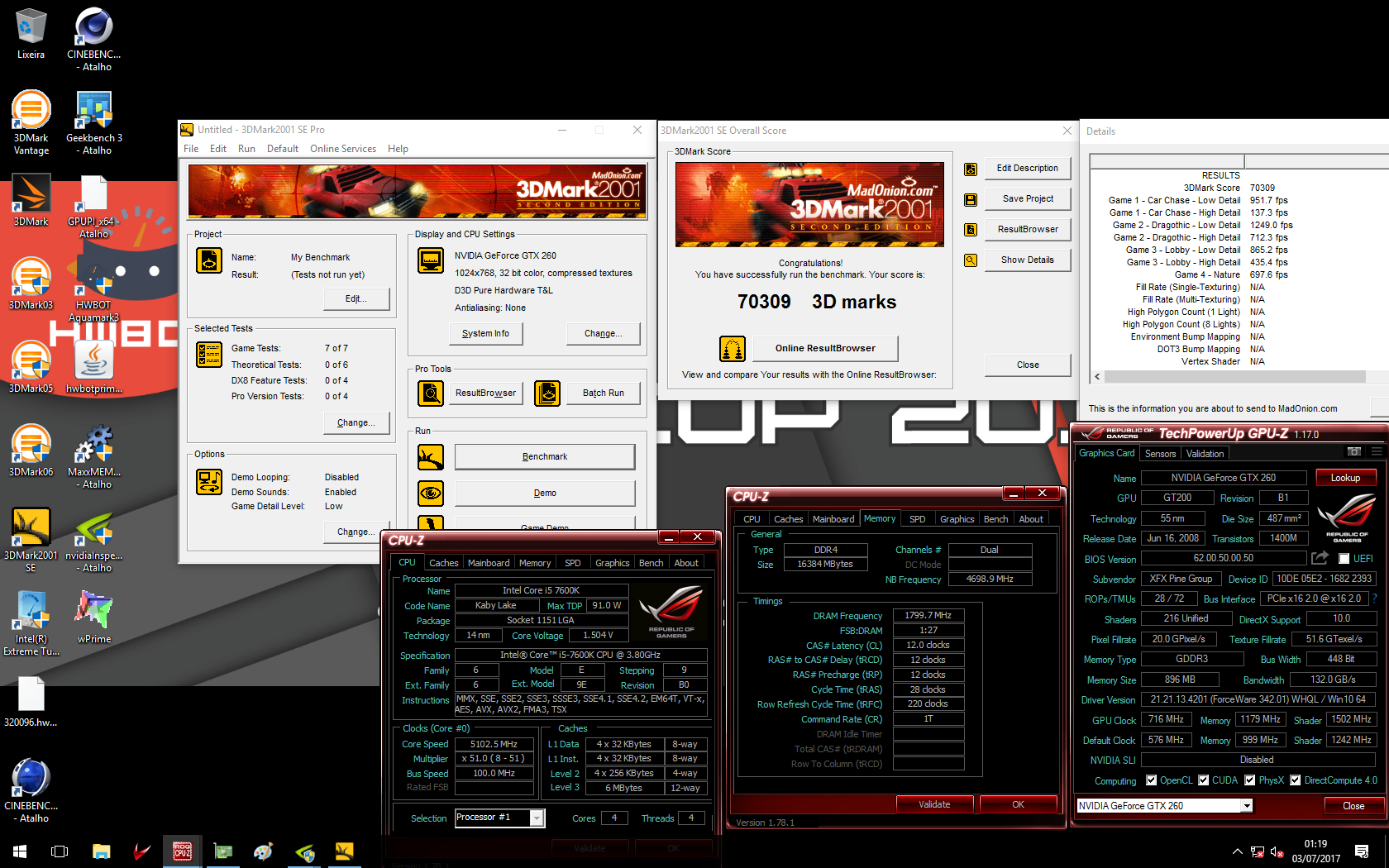Viewport: 1389px width, 868px height.
Task: Open Mainboard tab in the CPU-Z CPU window
Action: (x=489, y=563)
